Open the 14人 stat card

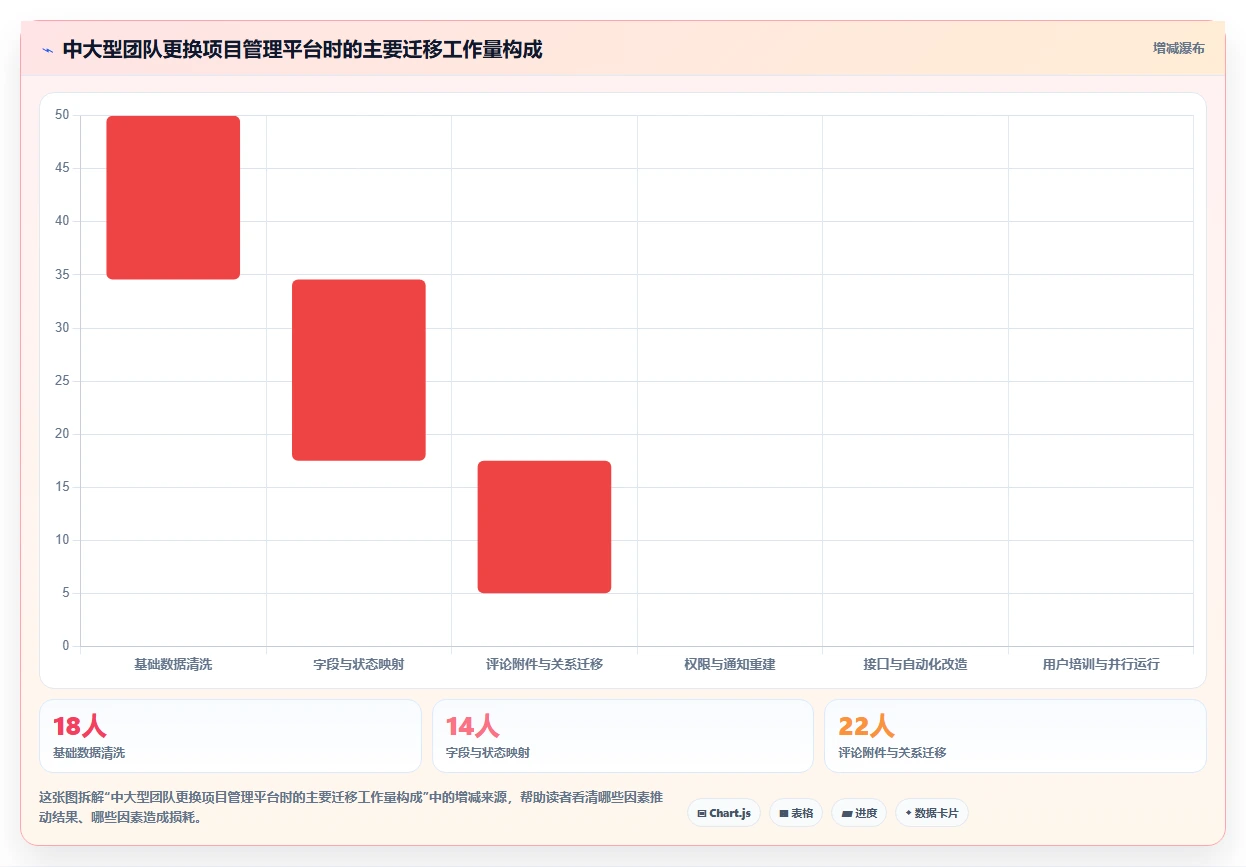tap(623, 736)
